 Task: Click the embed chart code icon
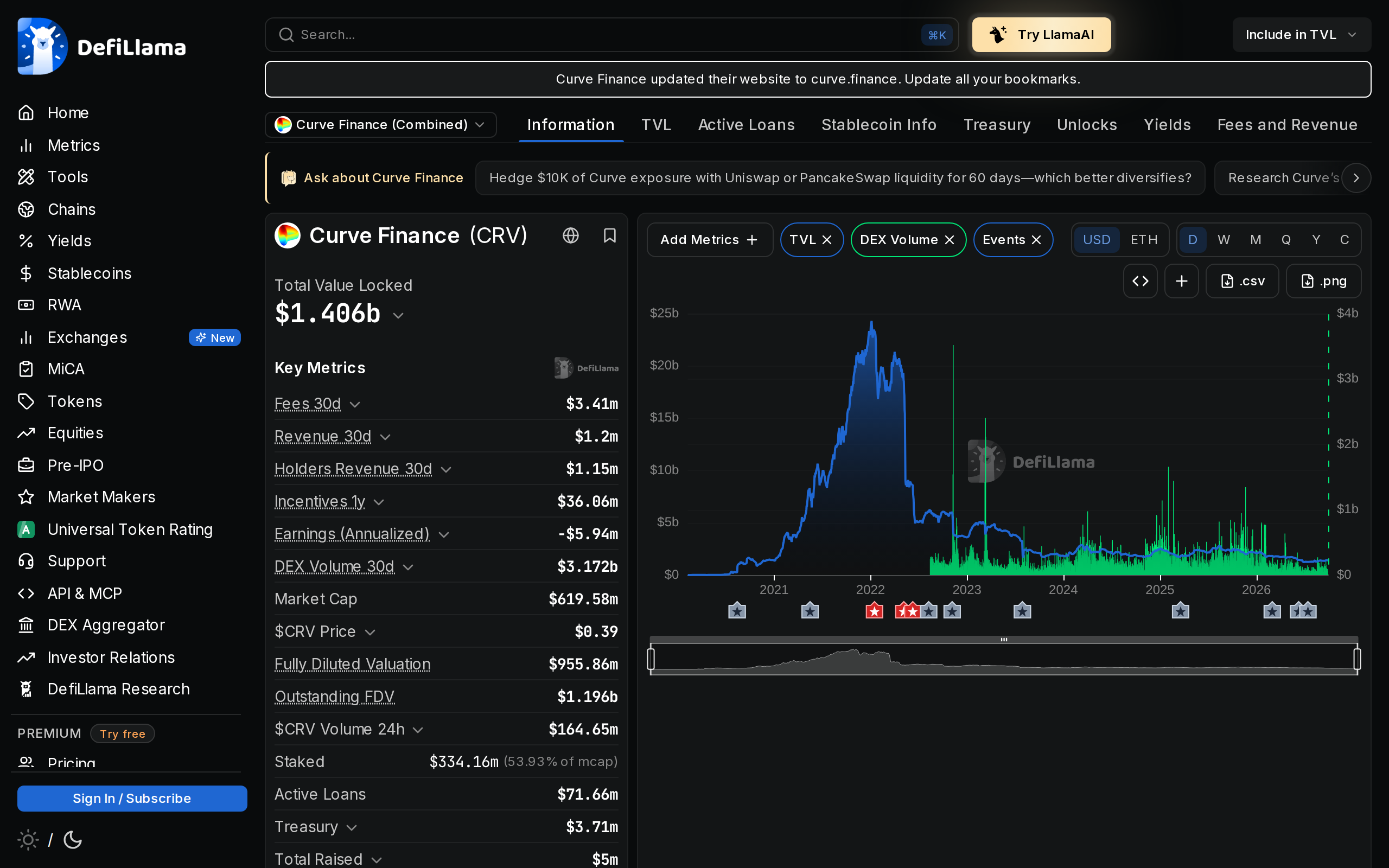1140,280
